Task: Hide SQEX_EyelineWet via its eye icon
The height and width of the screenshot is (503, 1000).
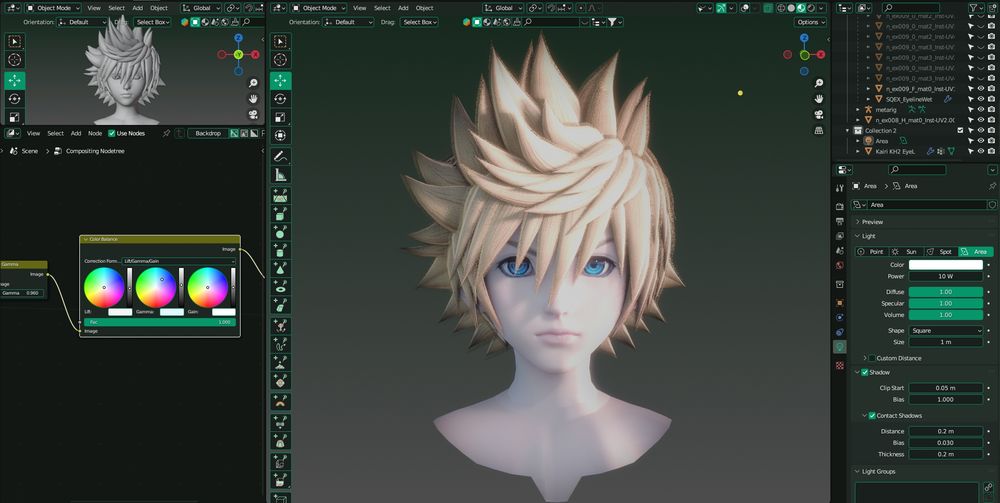Action: tap(981, 99)
